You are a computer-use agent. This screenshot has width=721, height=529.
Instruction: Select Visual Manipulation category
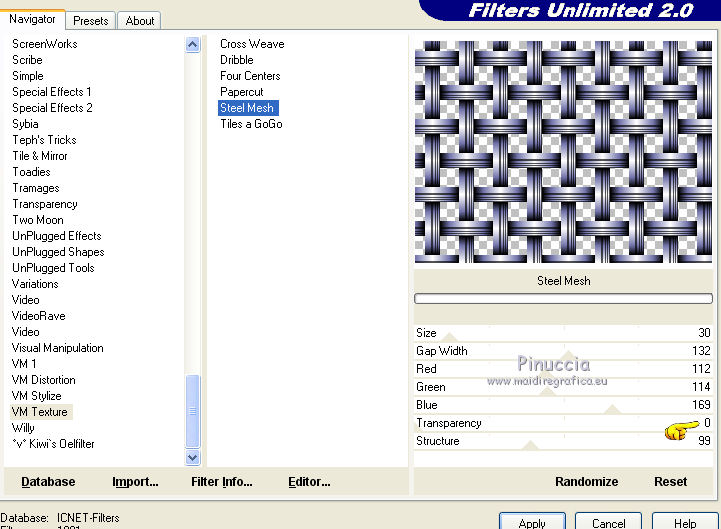click(57, 348)
